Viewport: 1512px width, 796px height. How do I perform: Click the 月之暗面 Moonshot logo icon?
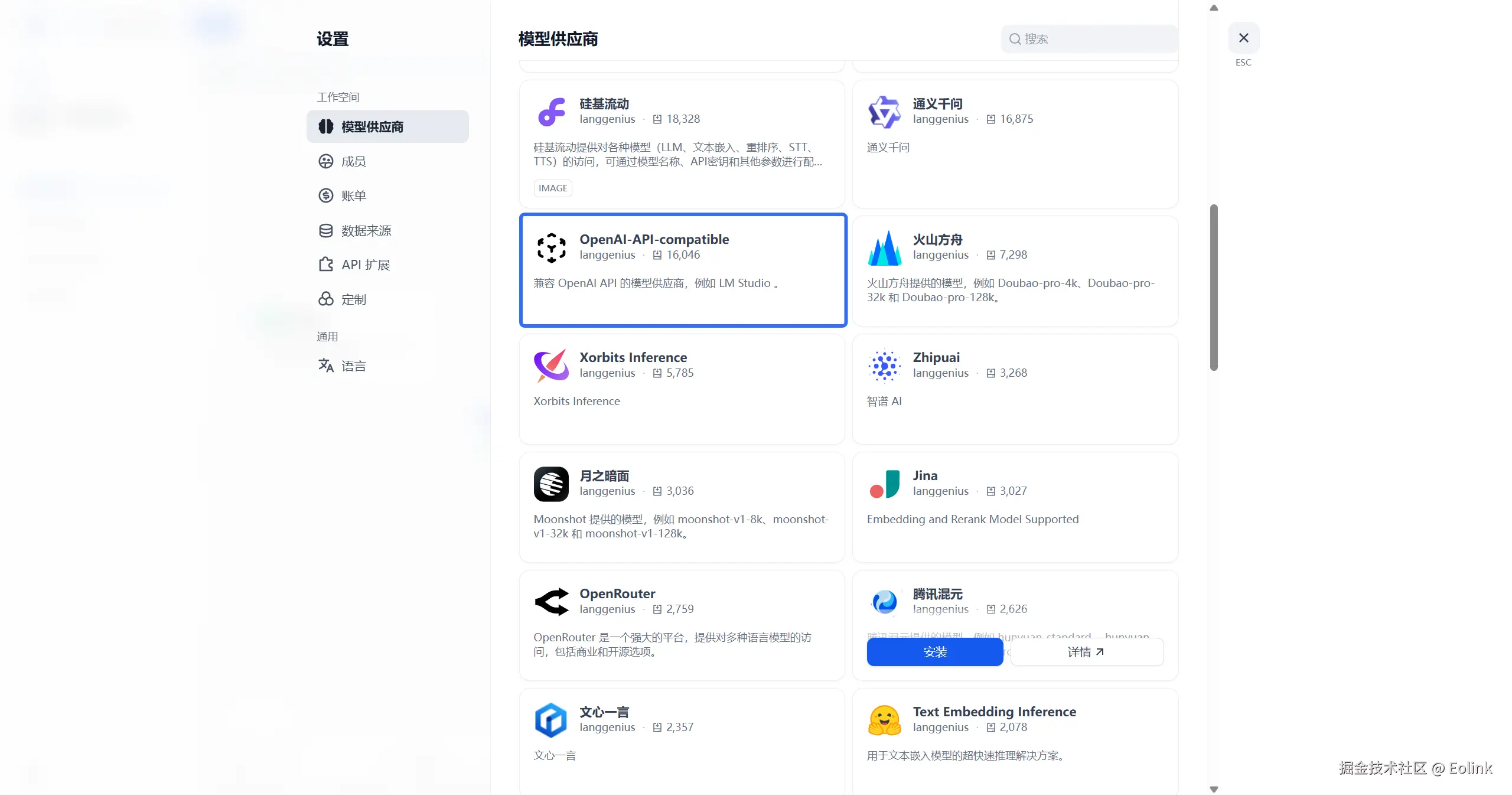[x=551, y=484]
